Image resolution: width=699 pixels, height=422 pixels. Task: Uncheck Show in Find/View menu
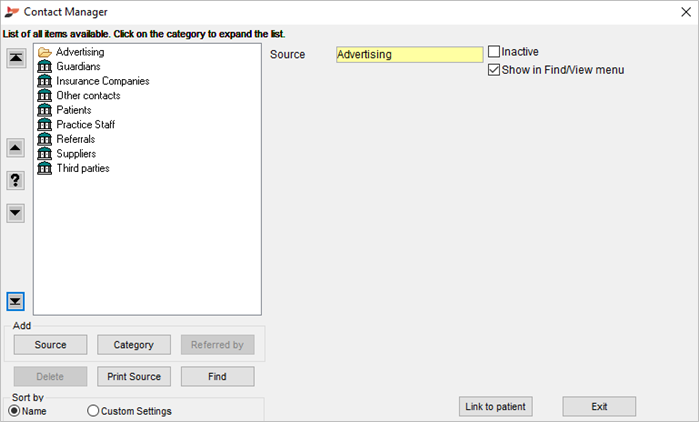tap(494, 70)
